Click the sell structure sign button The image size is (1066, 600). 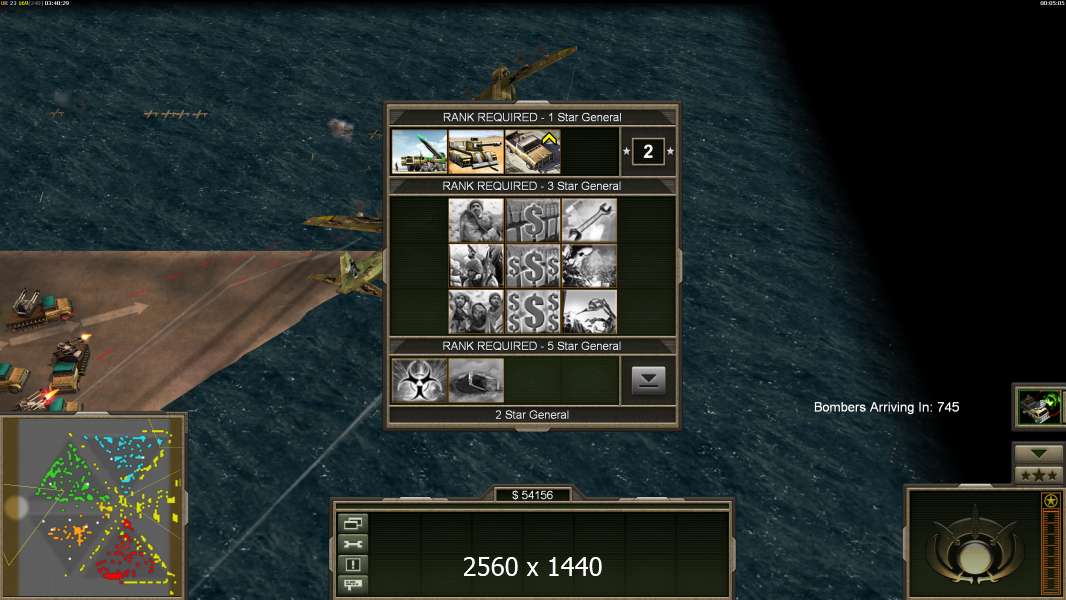353,584
